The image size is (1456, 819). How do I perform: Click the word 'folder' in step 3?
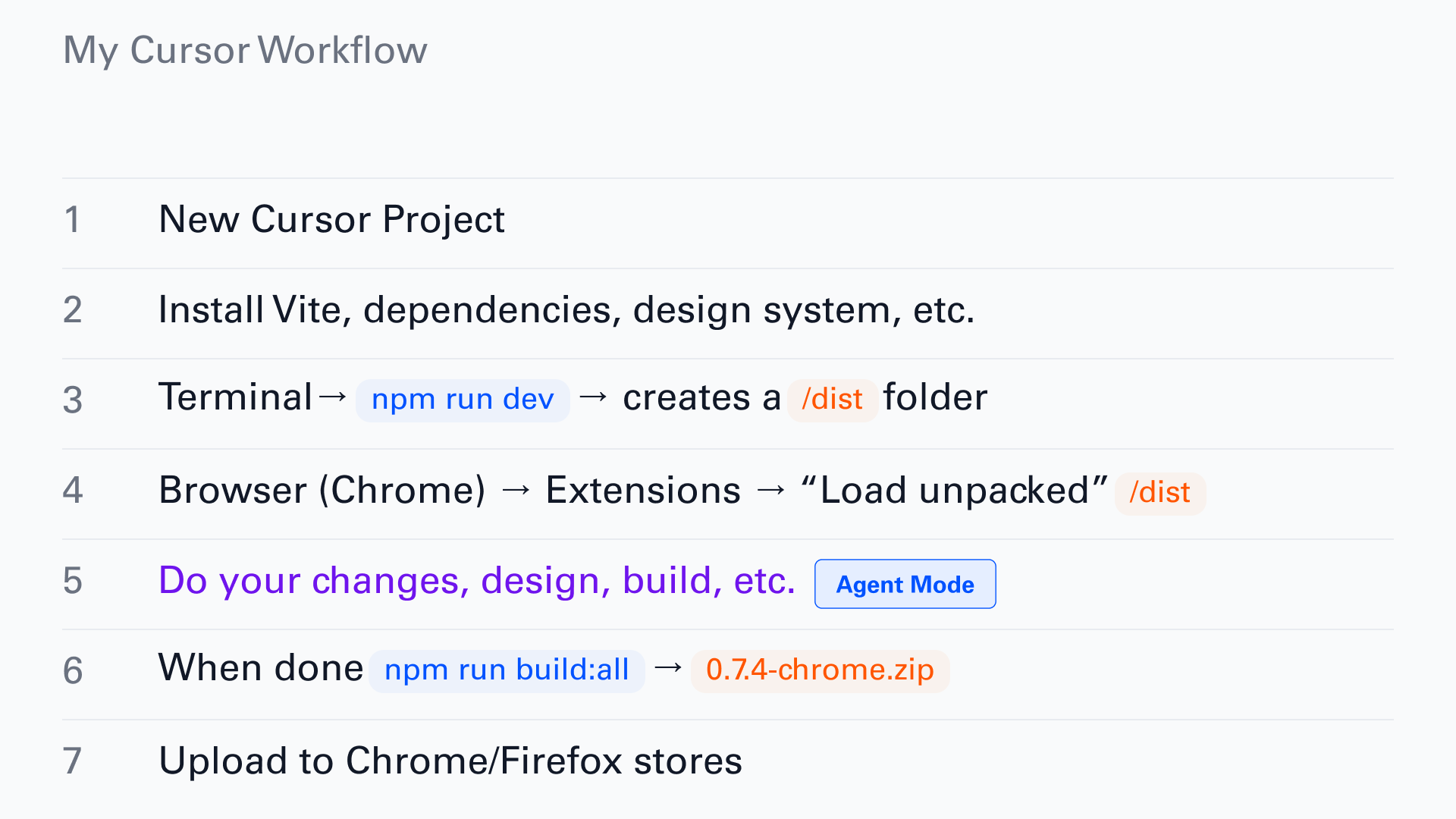(935, 397)
